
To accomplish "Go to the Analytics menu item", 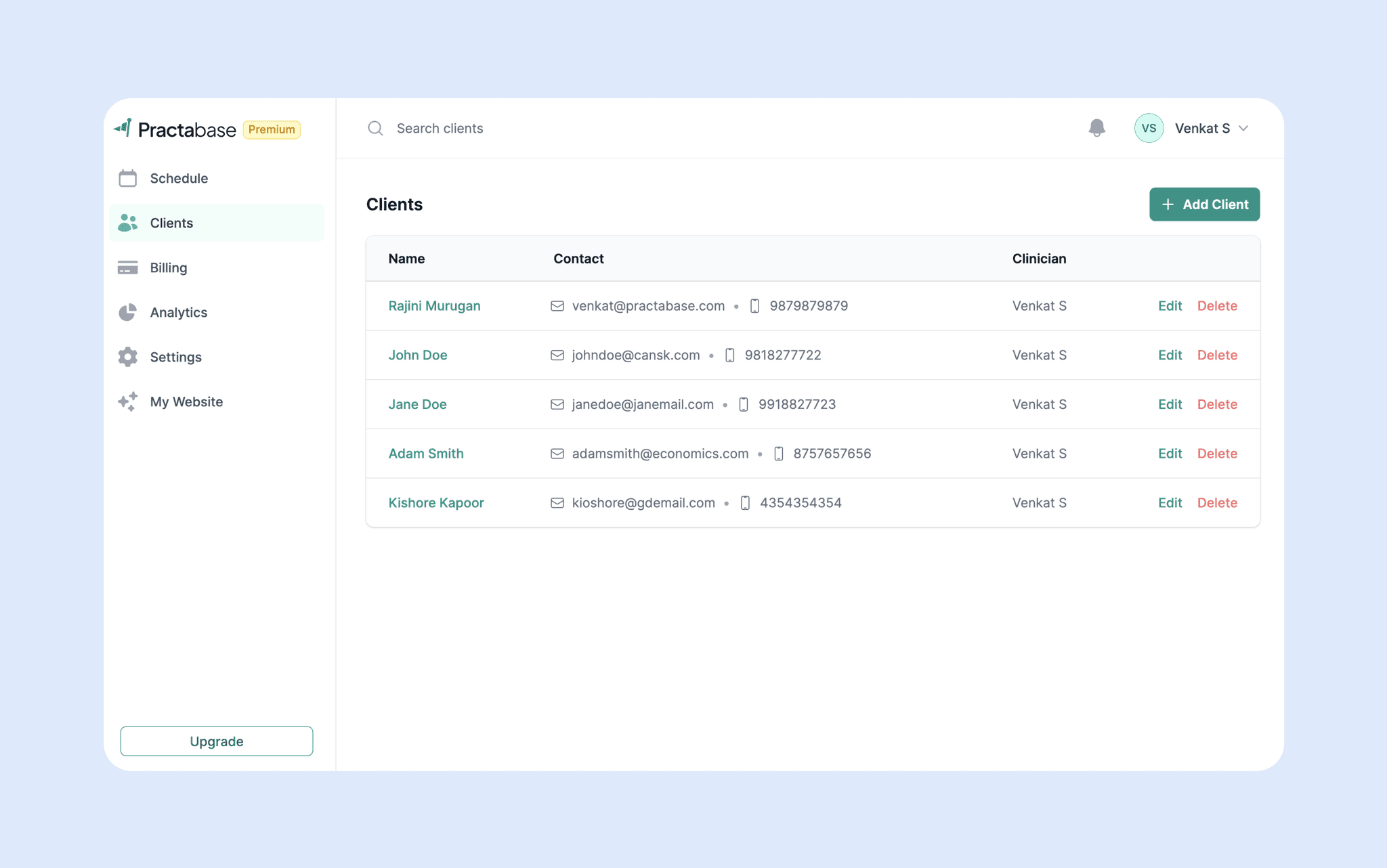I will click(178, 312).
